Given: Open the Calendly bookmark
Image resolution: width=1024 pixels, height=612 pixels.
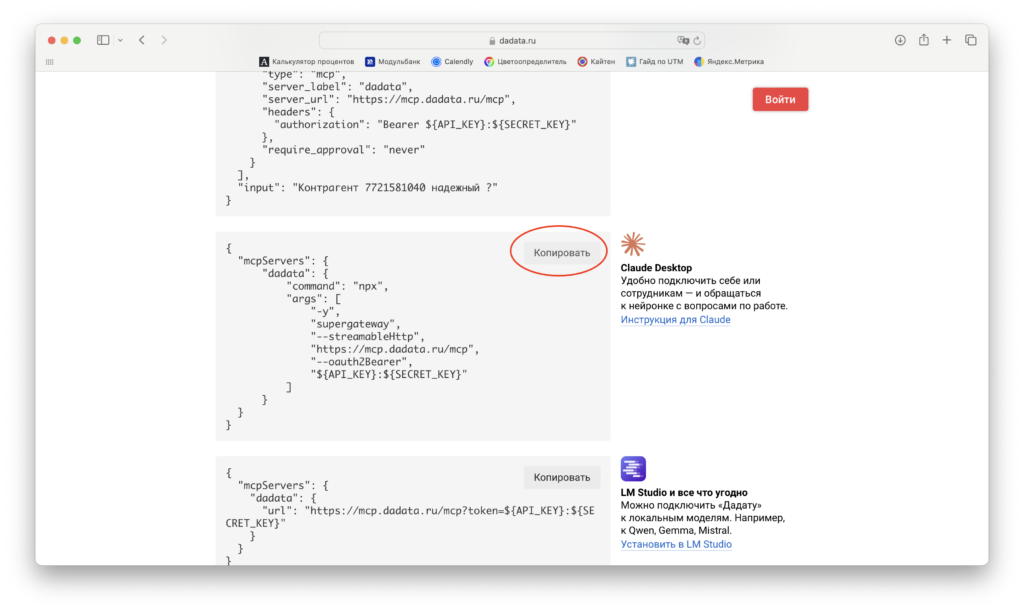Looking at the screenshot, I should pyautogui.click(x=452, y=61).
